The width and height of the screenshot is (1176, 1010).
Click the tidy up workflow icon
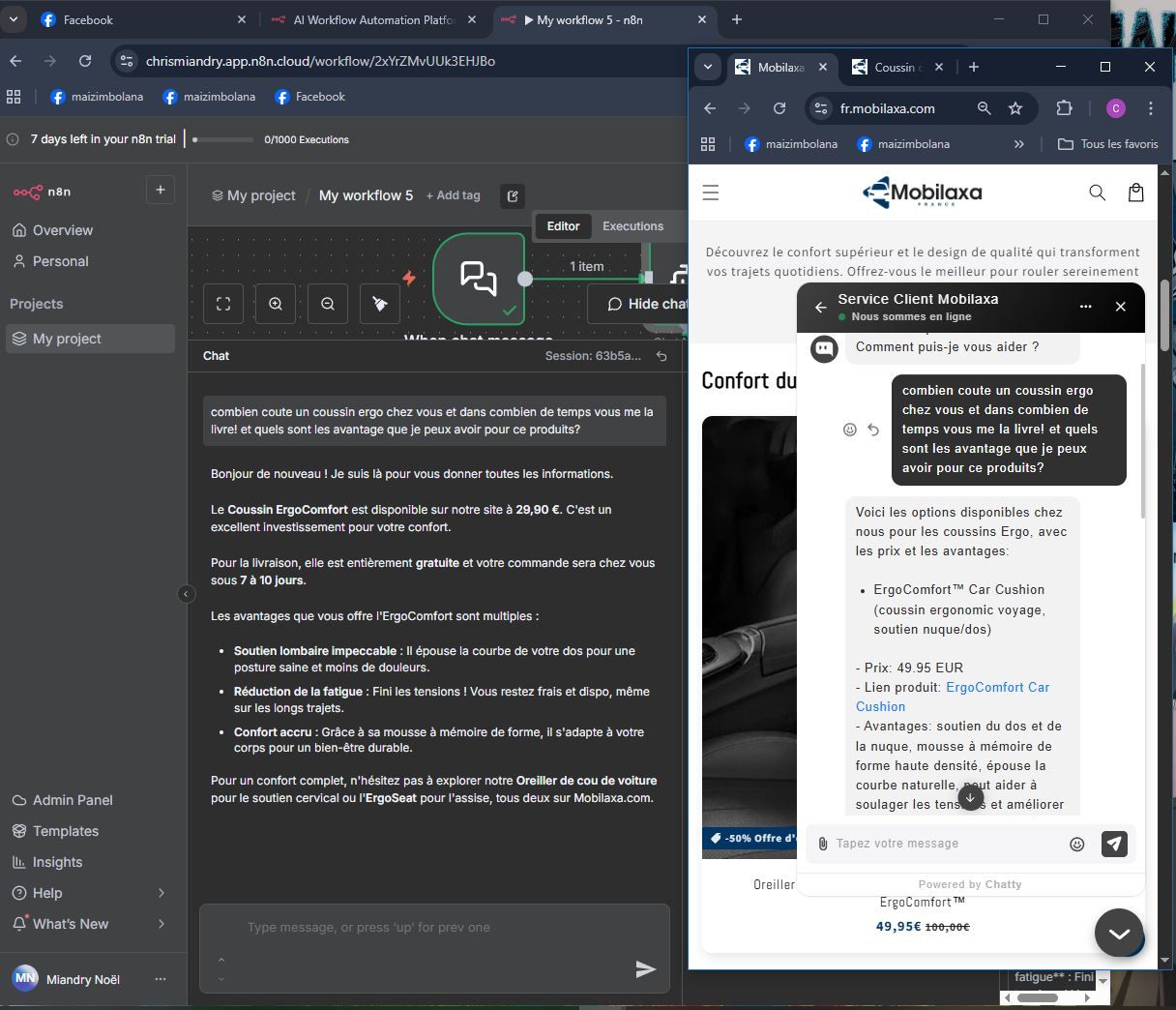(380, 304)
